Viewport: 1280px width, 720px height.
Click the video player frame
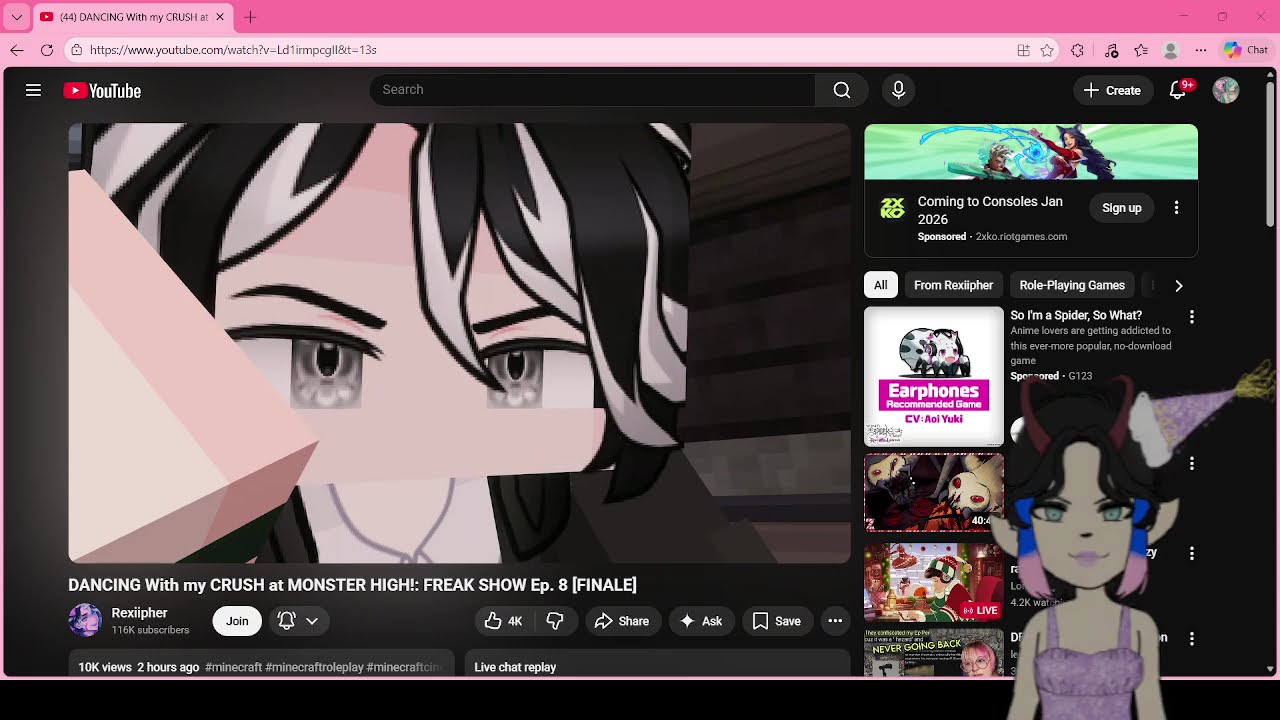click(x=459, y=343)
